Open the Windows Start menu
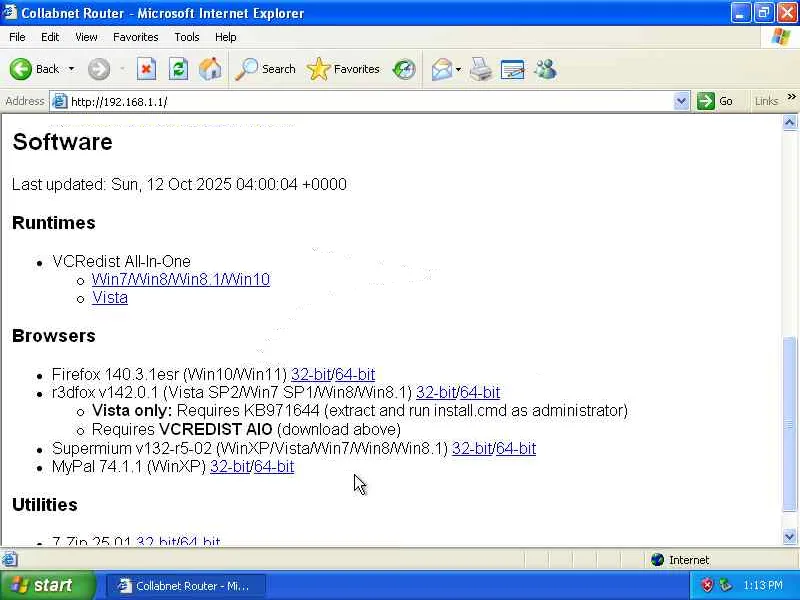Viewport: 800px width, 600px height. 47,585
